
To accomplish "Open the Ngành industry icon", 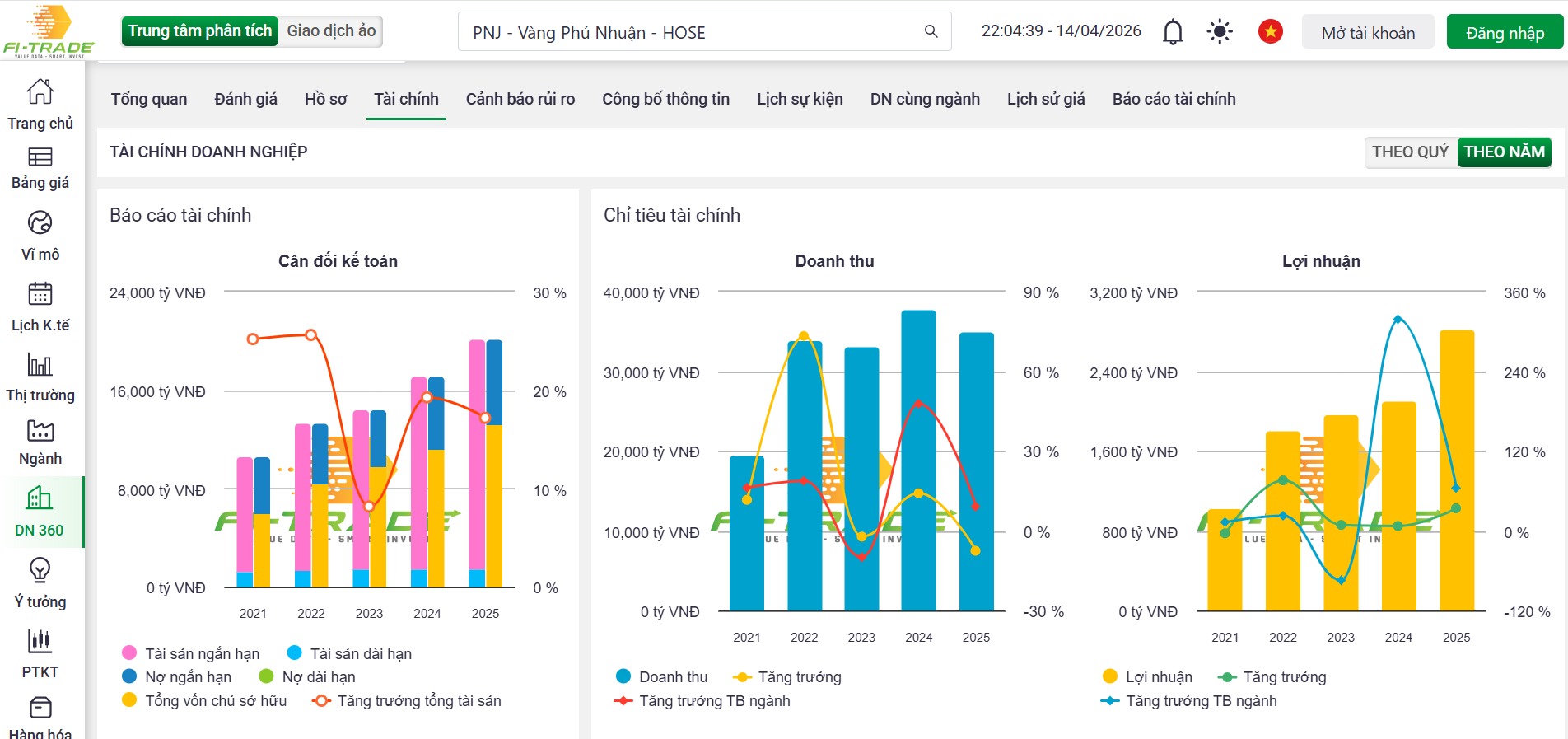I will point(40,430).
